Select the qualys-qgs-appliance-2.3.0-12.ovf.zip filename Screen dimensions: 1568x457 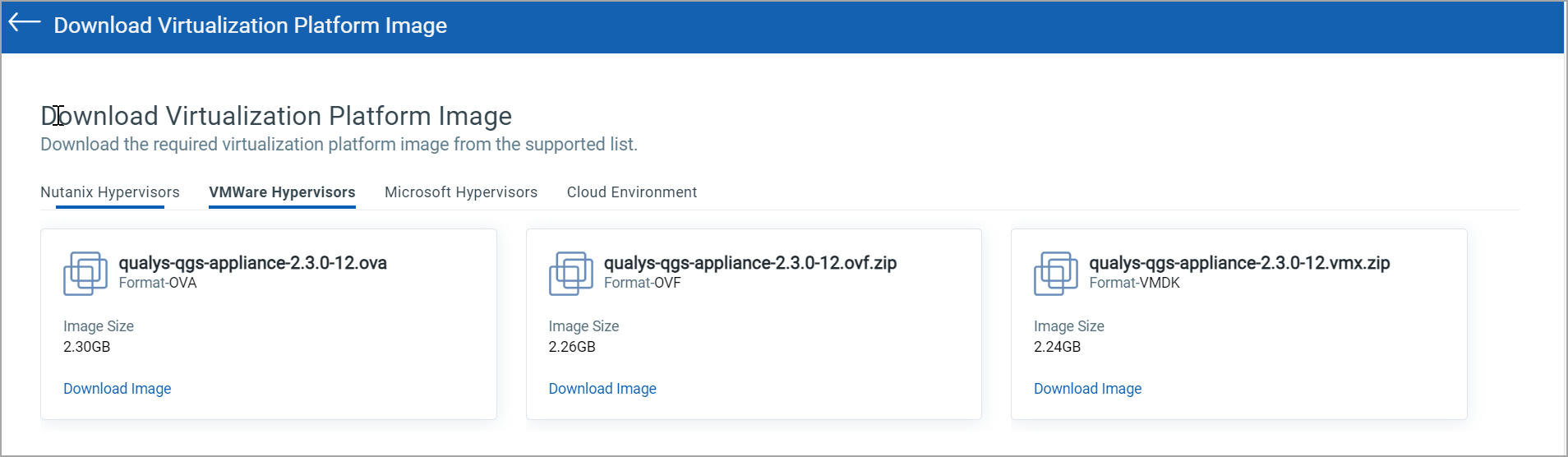750,263
